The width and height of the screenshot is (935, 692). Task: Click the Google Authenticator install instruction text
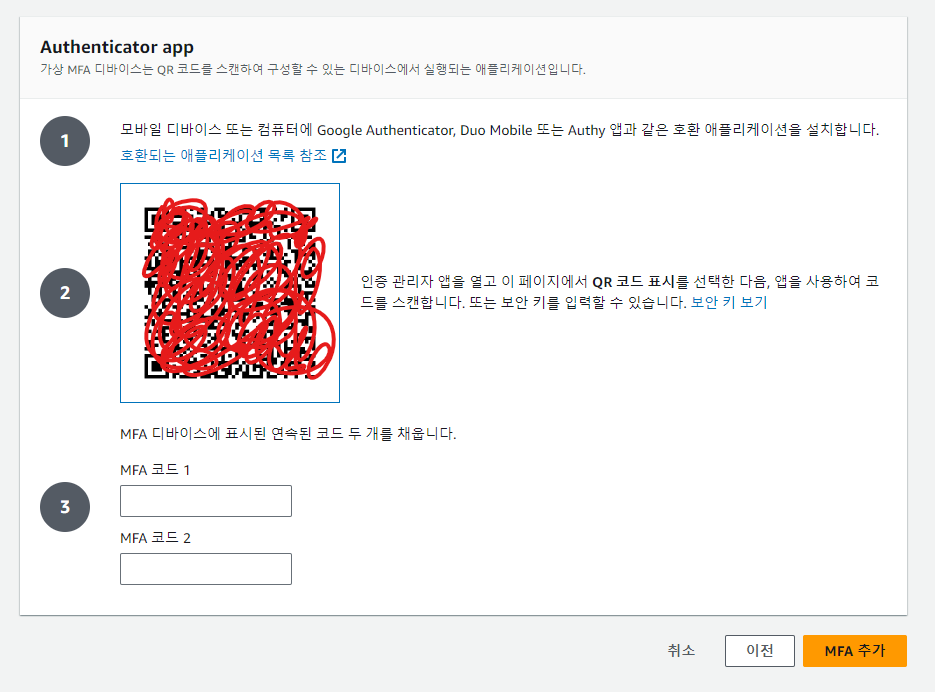point(500,129)
